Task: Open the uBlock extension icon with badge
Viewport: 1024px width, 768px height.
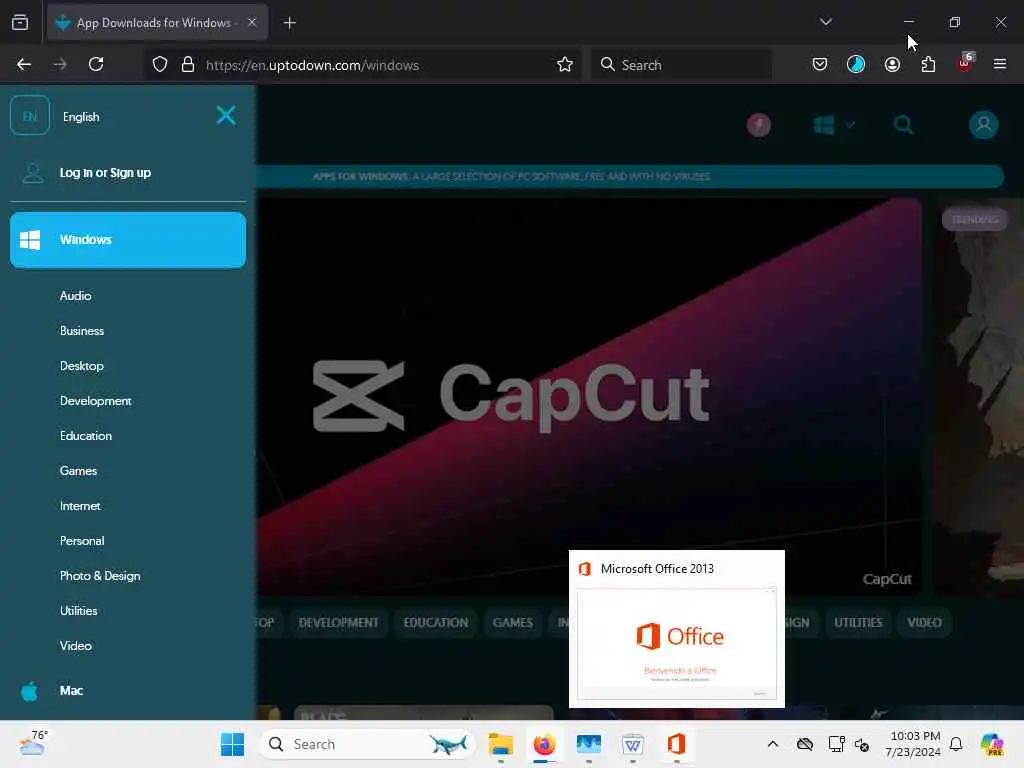Action: coord(965,63)
